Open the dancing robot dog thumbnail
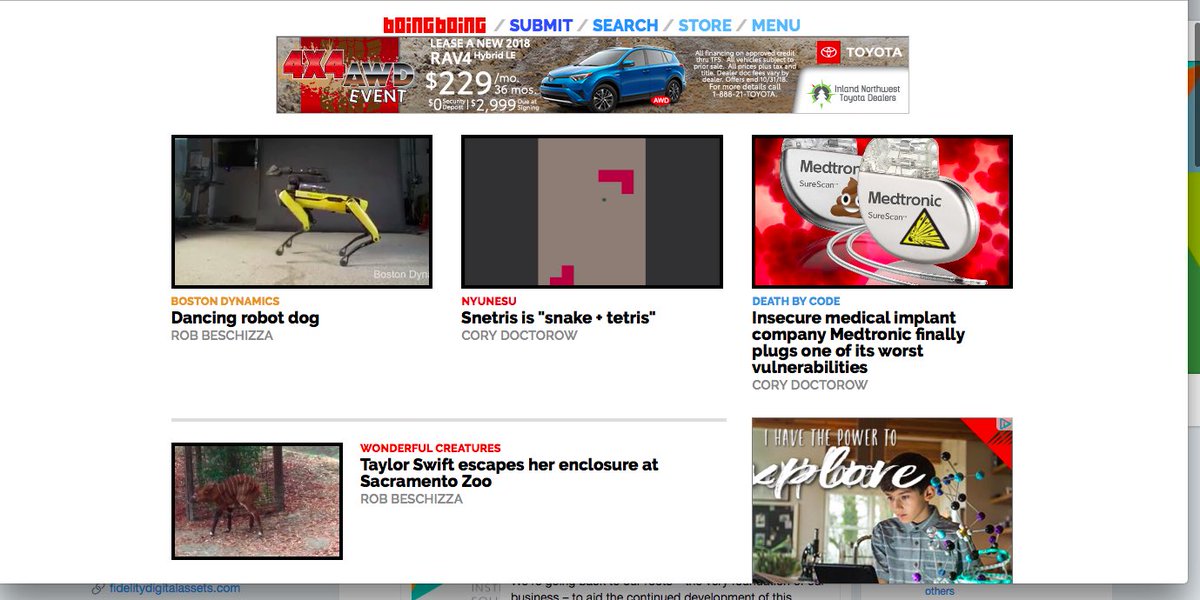 (x=302, y=212)
